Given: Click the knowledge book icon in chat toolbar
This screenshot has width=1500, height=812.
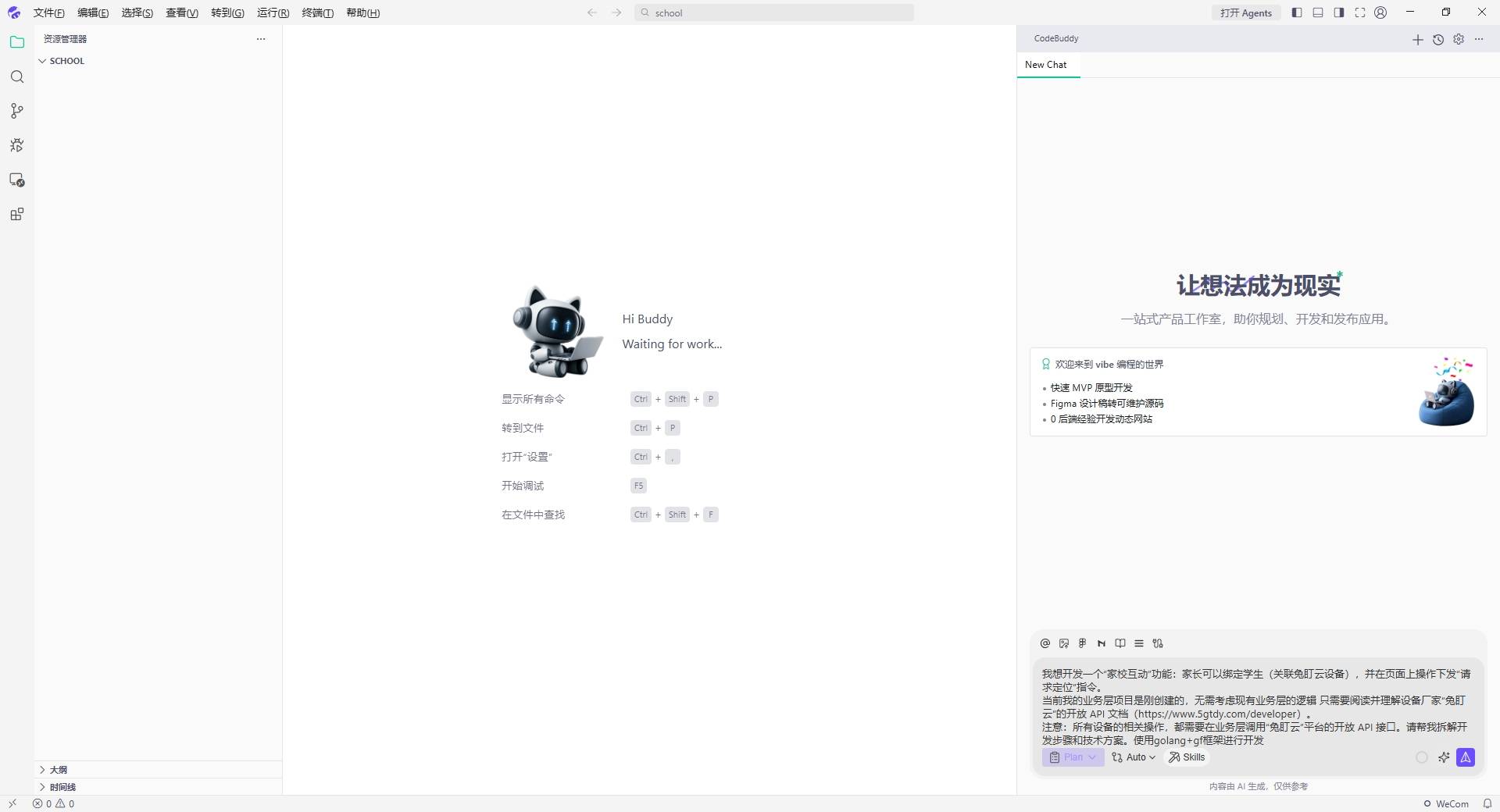Looking at the screenshot, I should (1120, 643).
